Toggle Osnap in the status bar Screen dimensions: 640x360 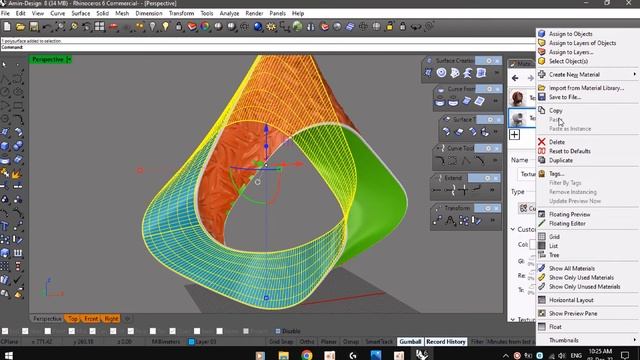(x=351, y=342)
